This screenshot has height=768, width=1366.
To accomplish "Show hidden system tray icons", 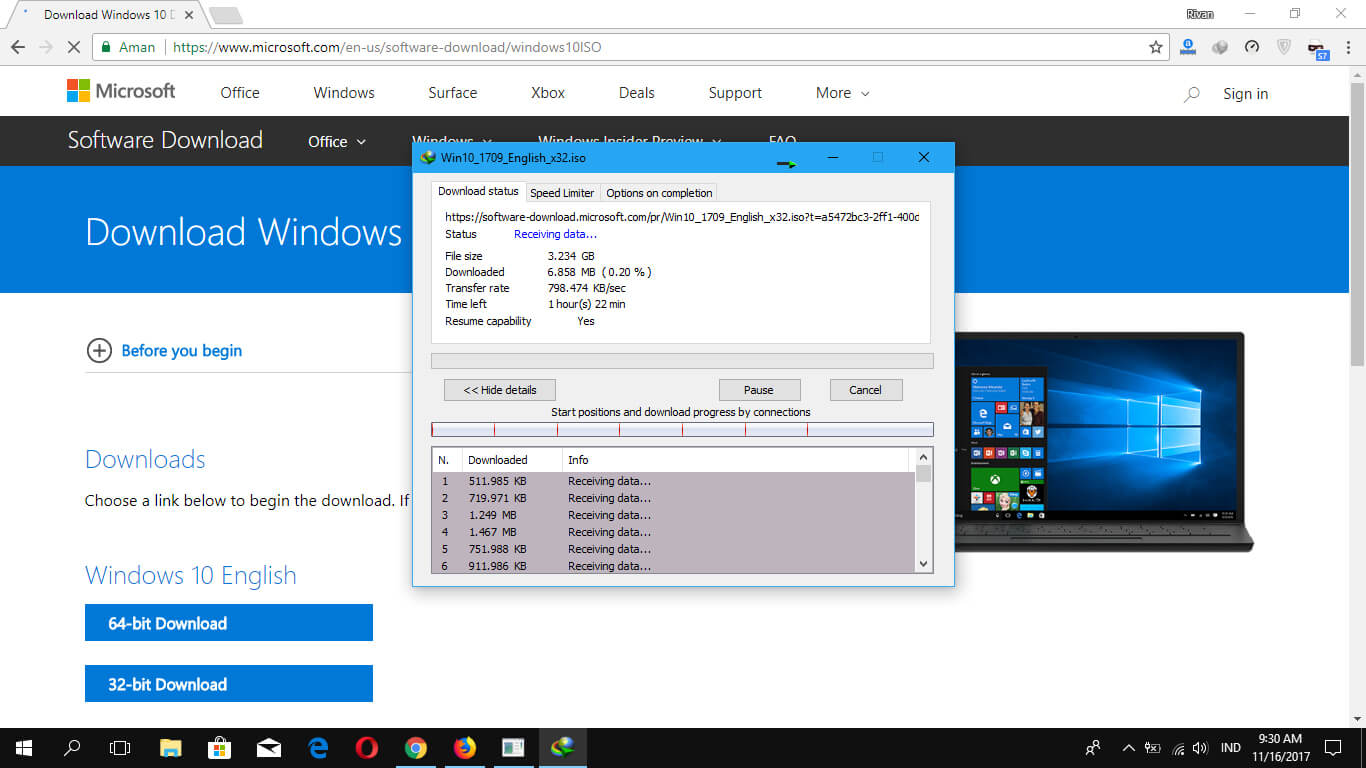I will pos(1129,748).
